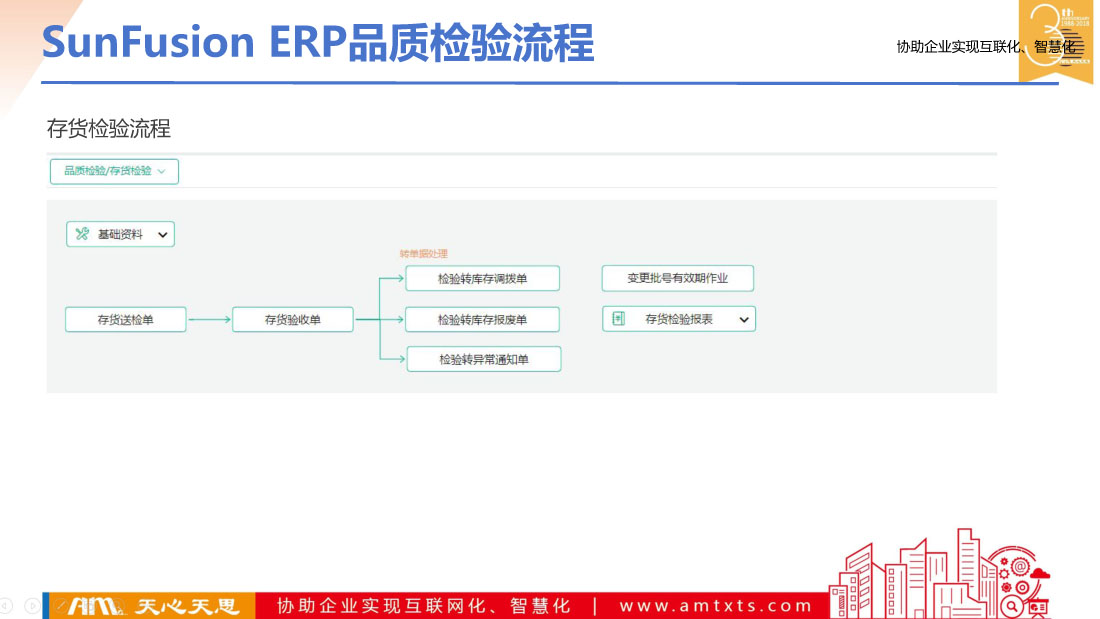Advance slide with the forward arrow
Screen dimensions: 1100x619
31,605
